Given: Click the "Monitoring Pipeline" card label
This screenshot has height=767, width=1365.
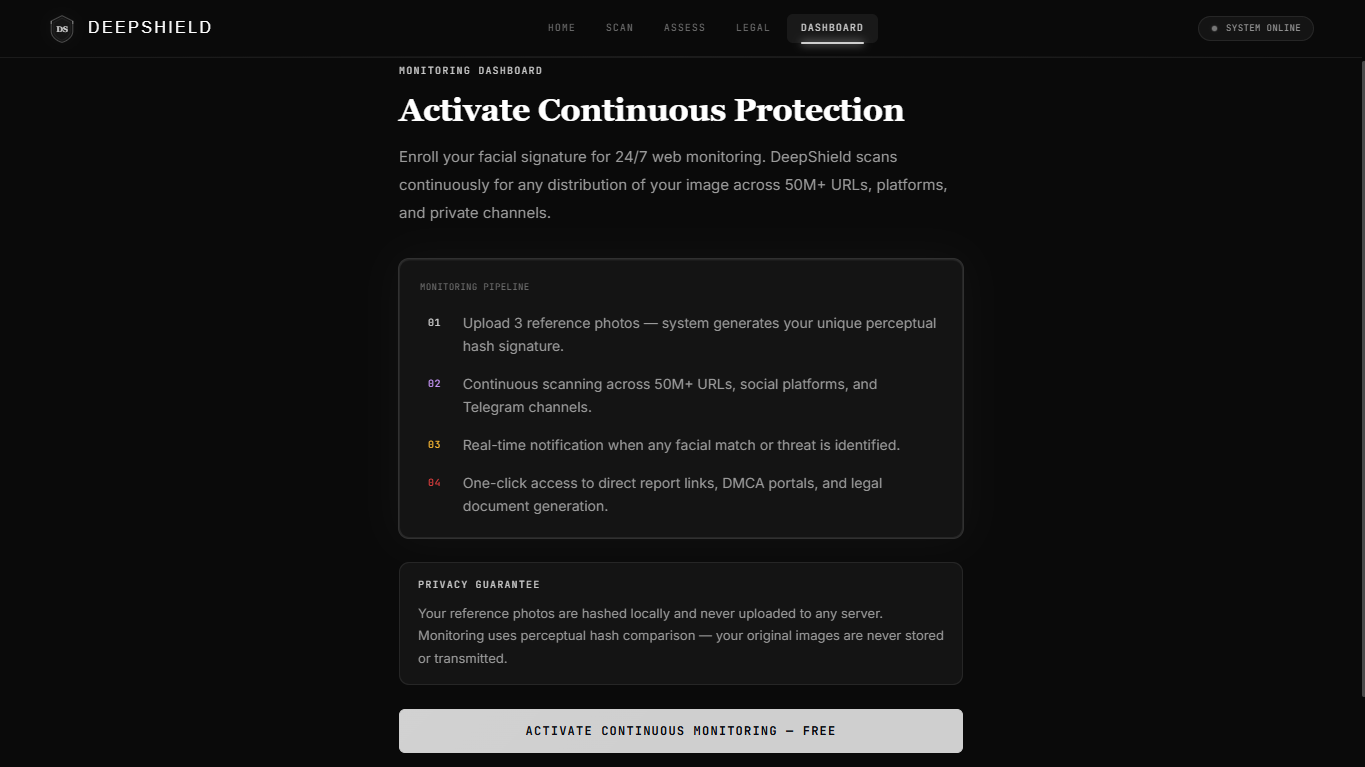Looking at the screenshot, I should (475, 287).
